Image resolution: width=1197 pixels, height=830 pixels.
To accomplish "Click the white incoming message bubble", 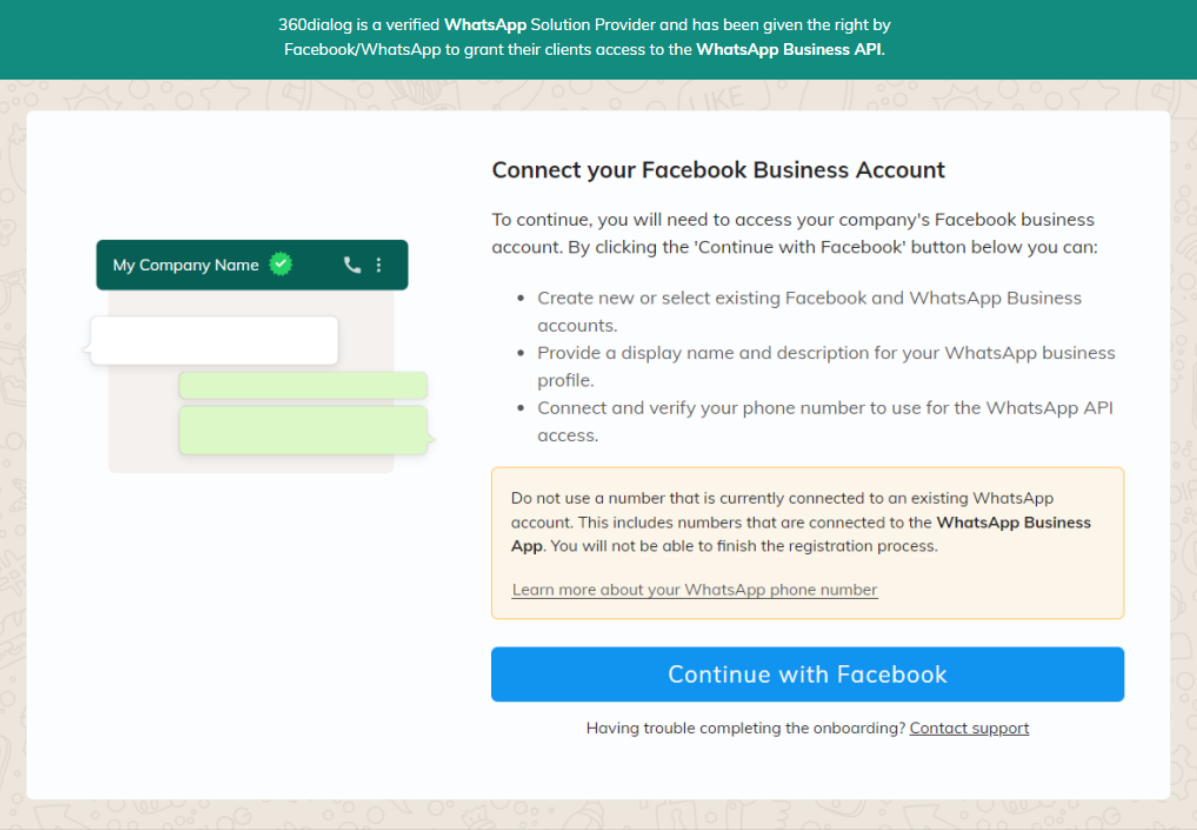I will (x=214, y=341).
